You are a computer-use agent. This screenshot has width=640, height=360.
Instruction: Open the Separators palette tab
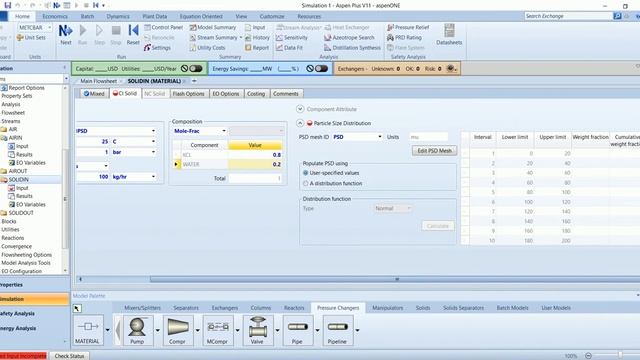point(186,308)
